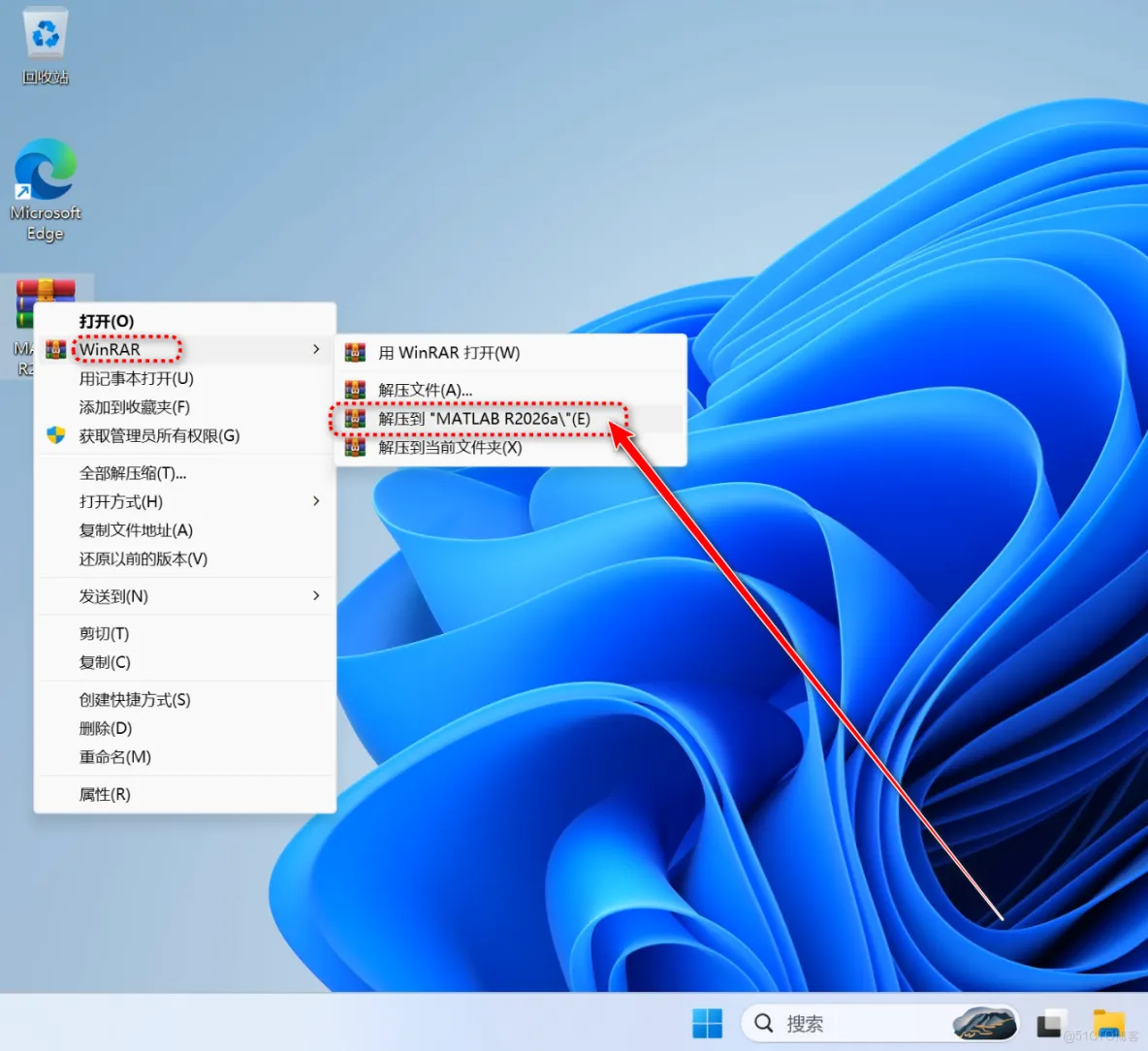Expand the 发送到(N) submenu arrow
The height and width of the screenshot is (1051, 1148).
click(316, 595)
